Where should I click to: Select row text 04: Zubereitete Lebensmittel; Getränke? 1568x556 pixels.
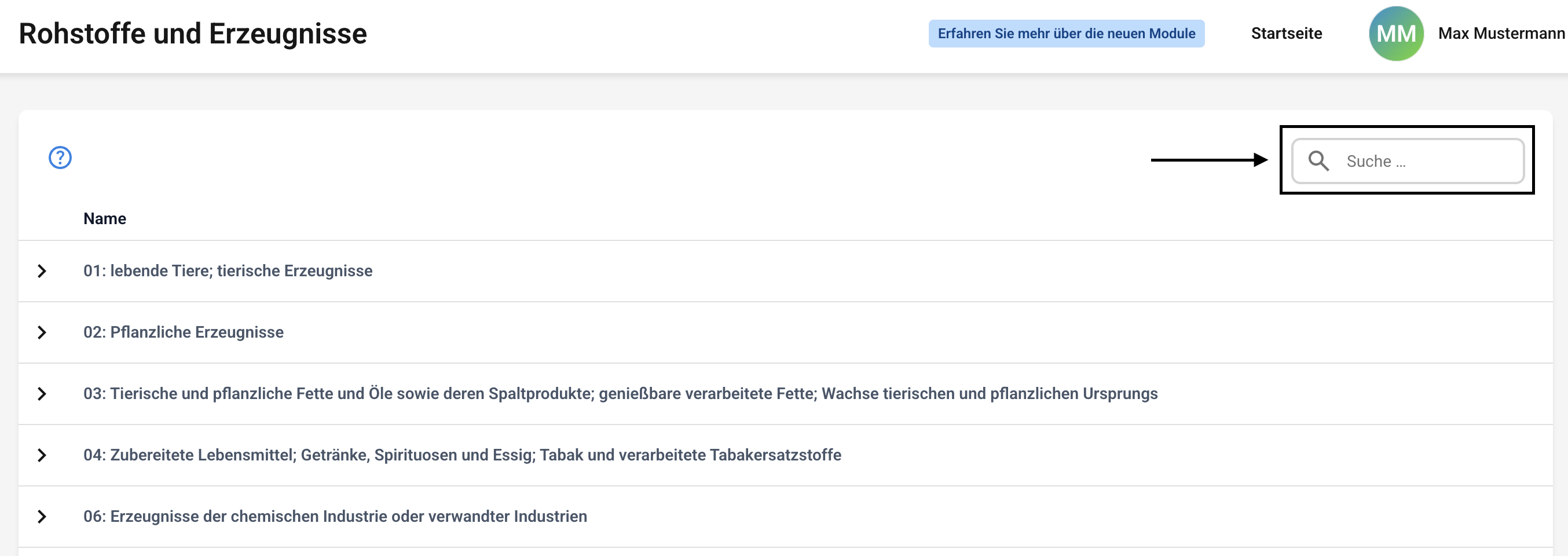(462, 456)
